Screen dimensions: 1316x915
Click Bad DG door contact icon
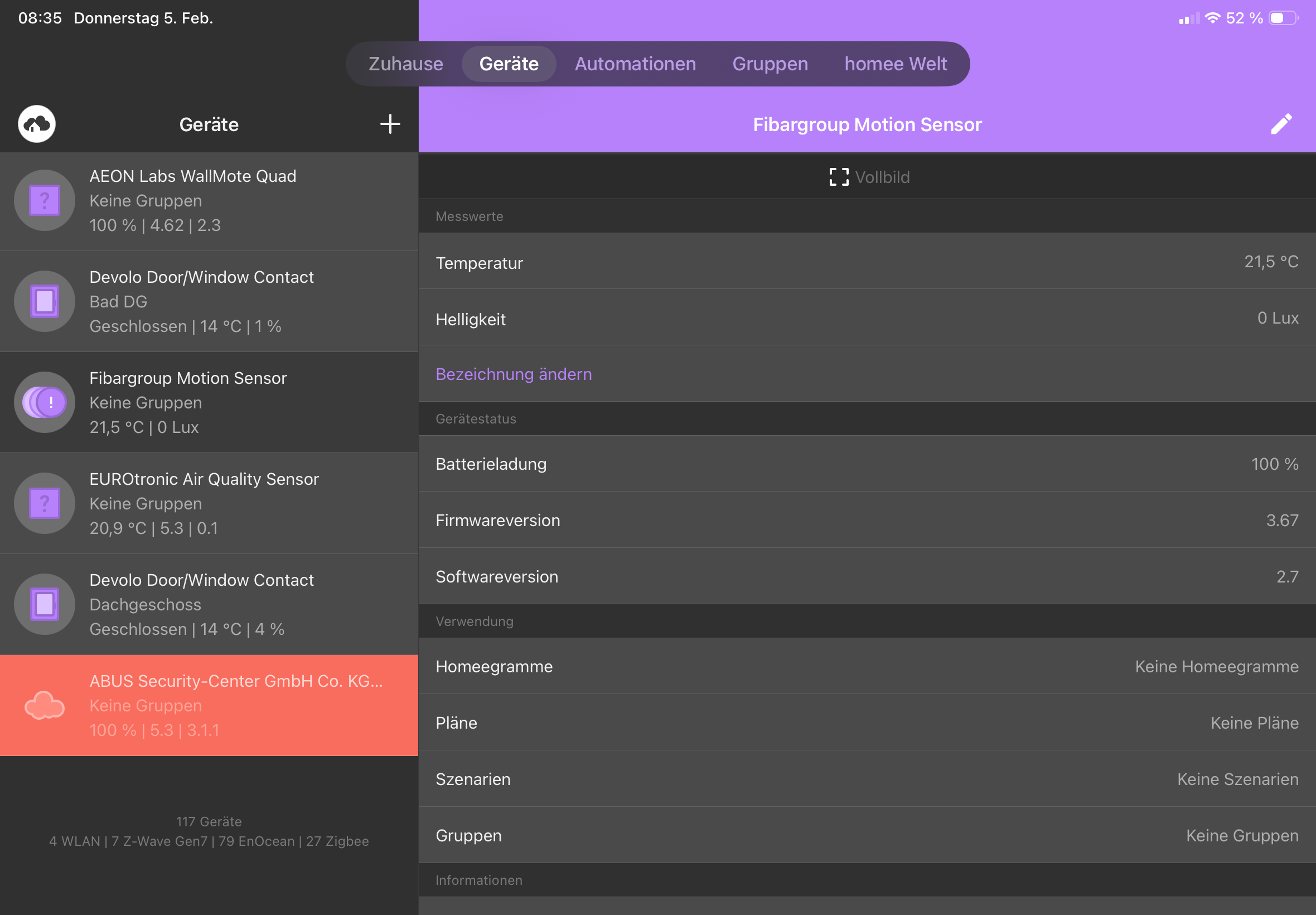[45, 302]
